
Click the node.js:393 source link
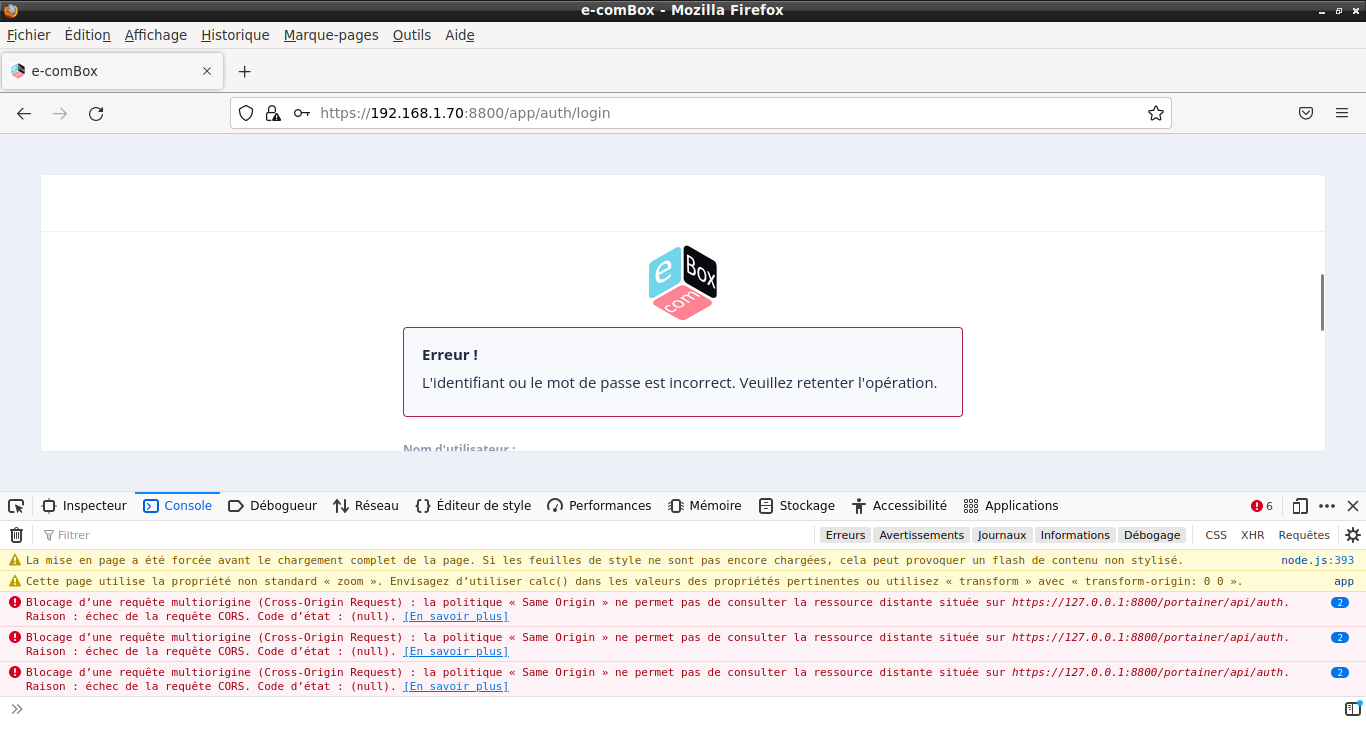(x=1317, y=561)
